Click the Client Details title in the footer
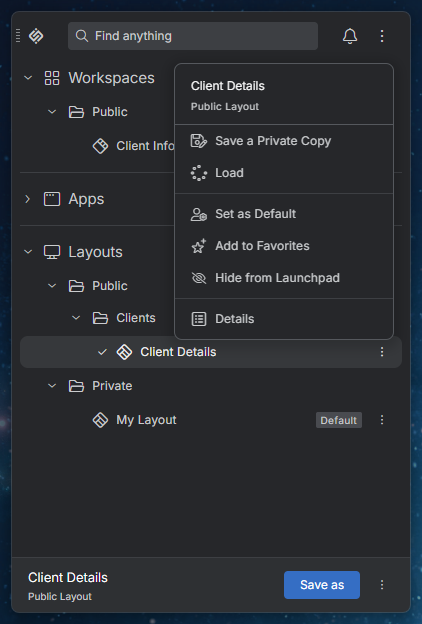422x624 pixels. 68,577
